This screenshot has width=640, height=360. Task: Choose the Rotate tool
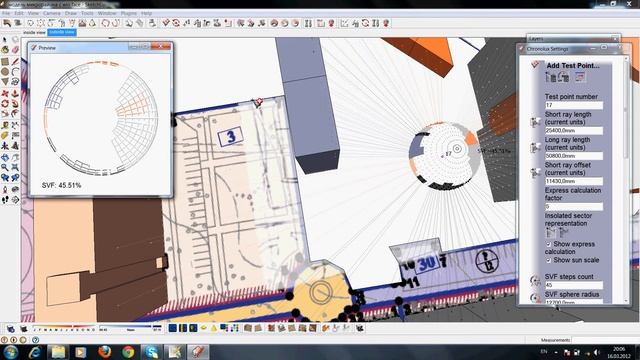point(5,104)
